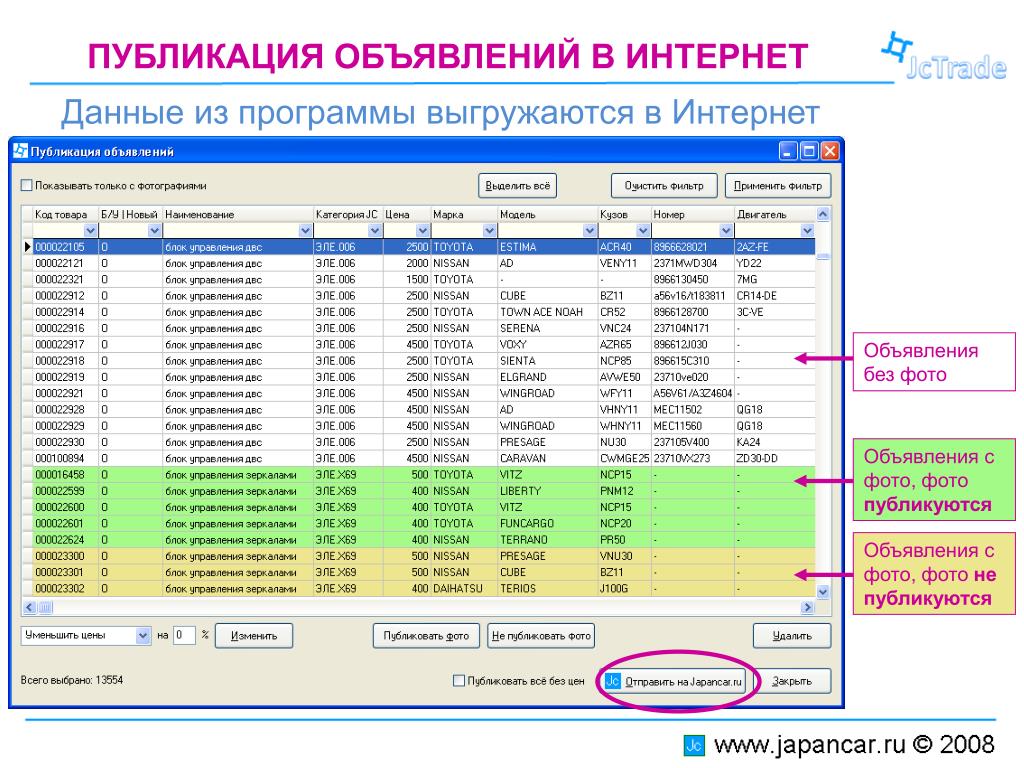The width and height of the screenshot is (1024, 768).
Task: Click 'Публиковать фото' button
Action: [x=426, y=636]
